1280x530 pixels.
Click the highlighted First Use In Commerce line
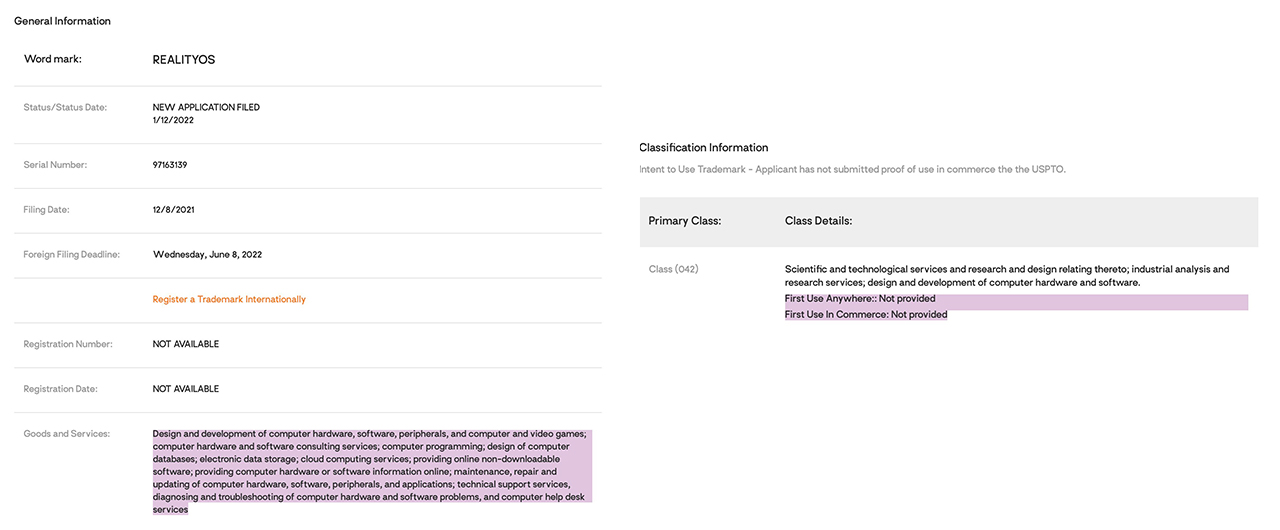[866, 315]
